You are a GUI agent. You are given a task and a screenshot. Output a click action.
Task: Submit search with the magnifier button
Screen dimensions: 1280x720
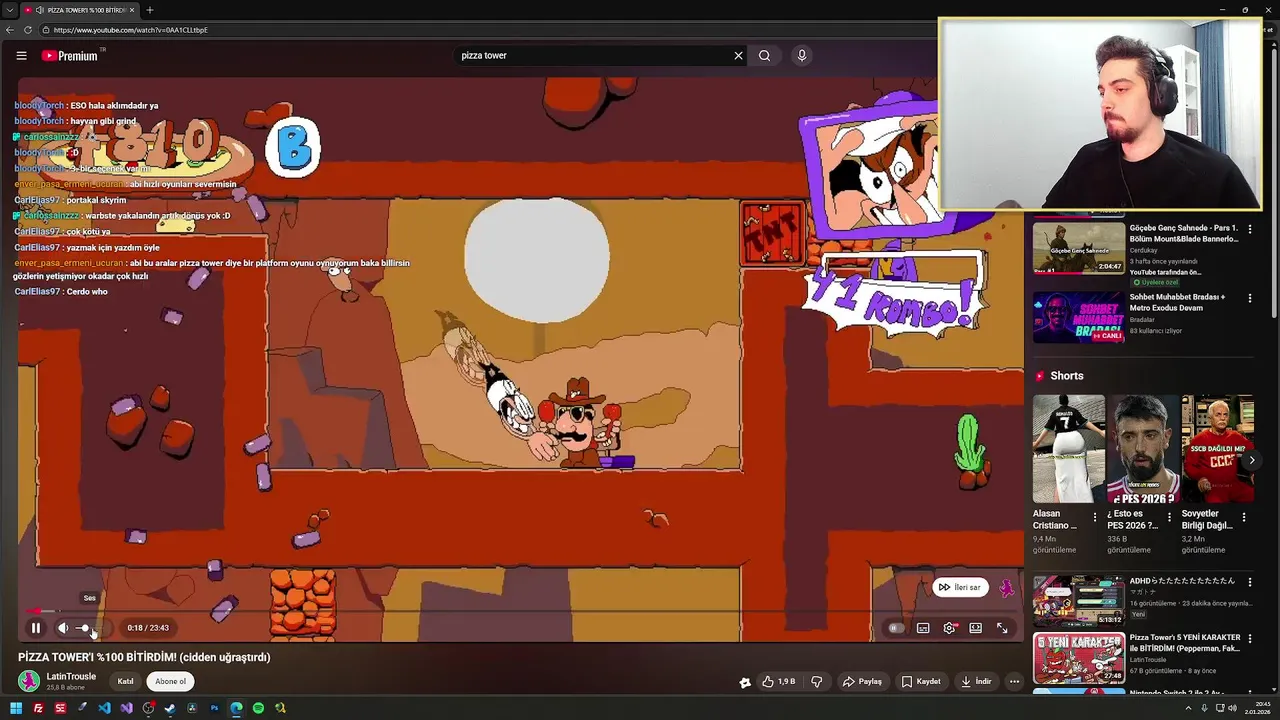pos(764,56)
